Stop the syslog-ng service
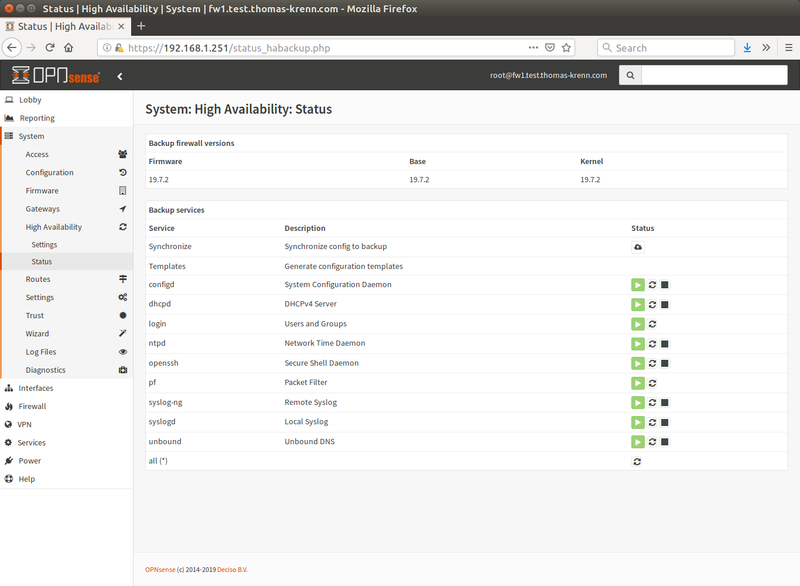This screenshot has height=586, width=800. (665, 402)
